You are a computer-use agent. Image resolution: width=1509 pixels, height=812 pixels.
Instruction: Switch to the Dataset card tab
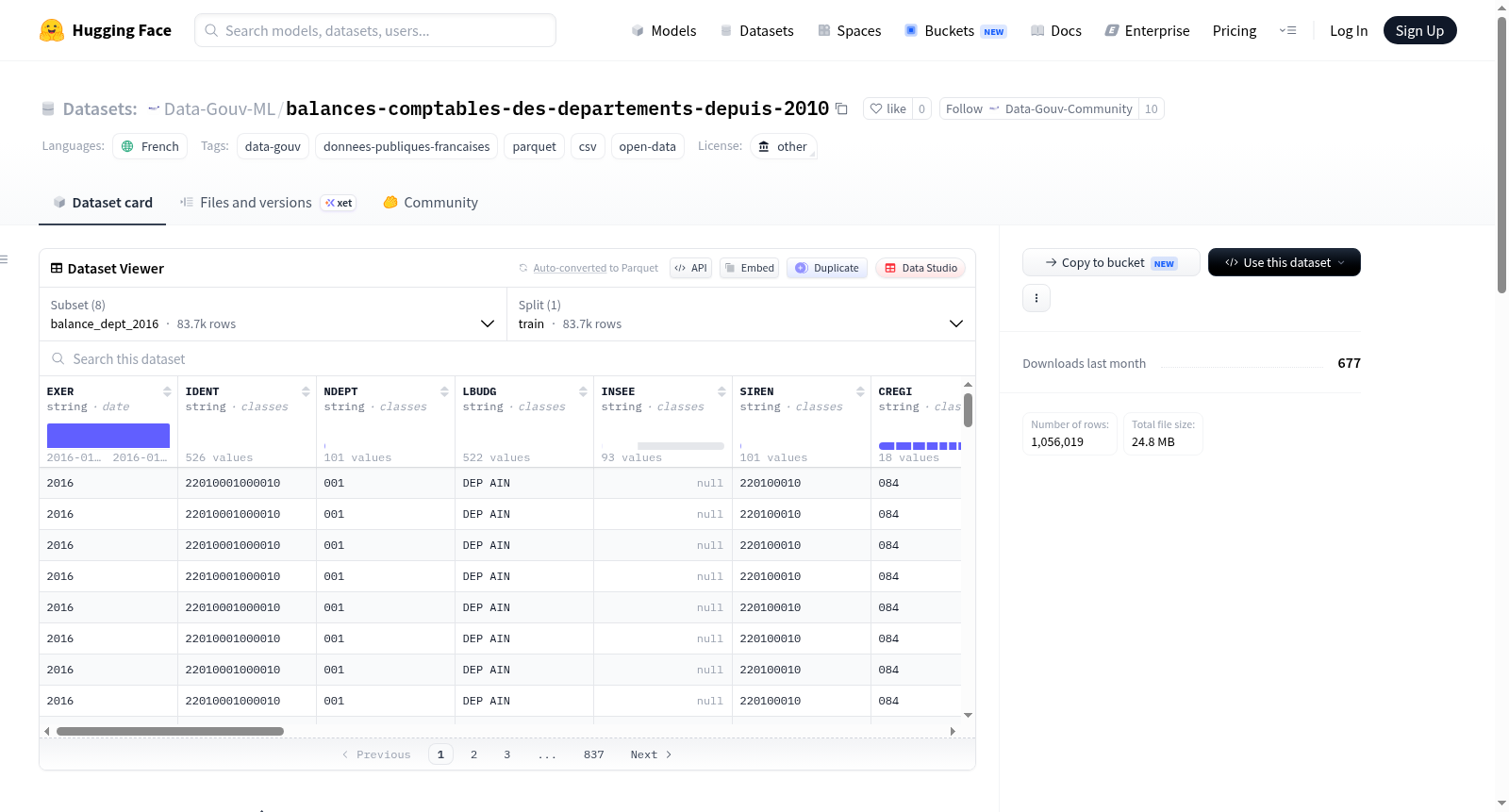pos(103,203)
